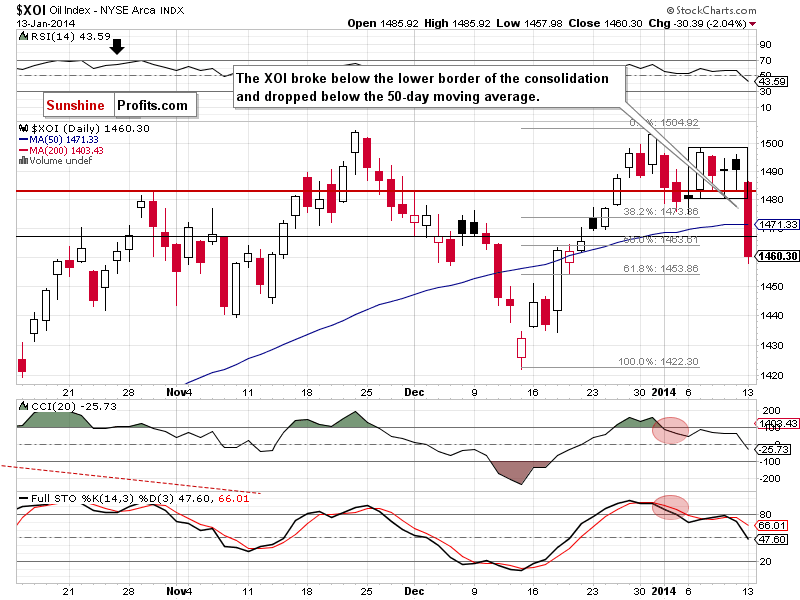Click the black Full STO legend line marker
800x600 pixels.
23,498
